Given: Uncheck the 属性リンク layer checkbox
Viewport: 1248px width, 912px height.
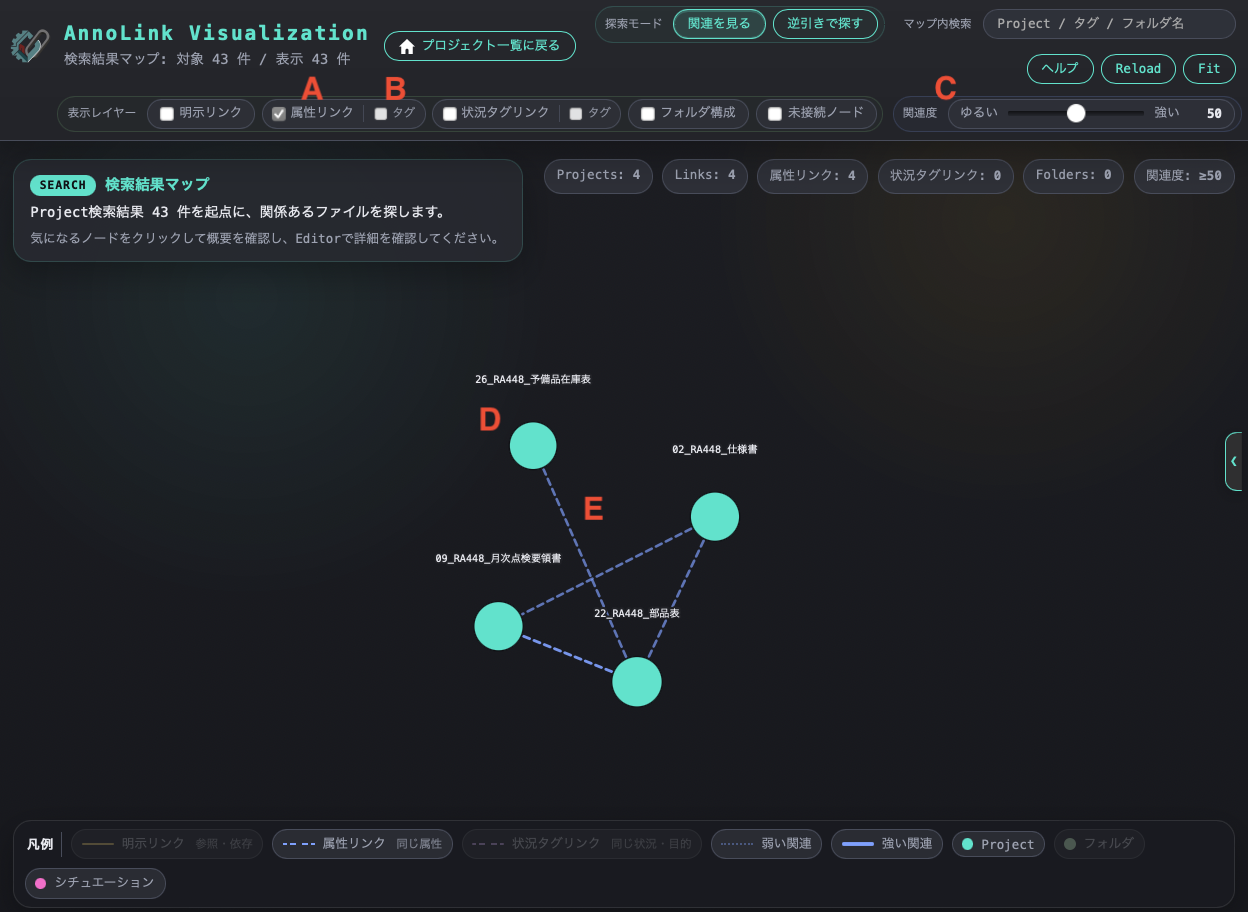Looking at the screenshot, I should [279, 114].
